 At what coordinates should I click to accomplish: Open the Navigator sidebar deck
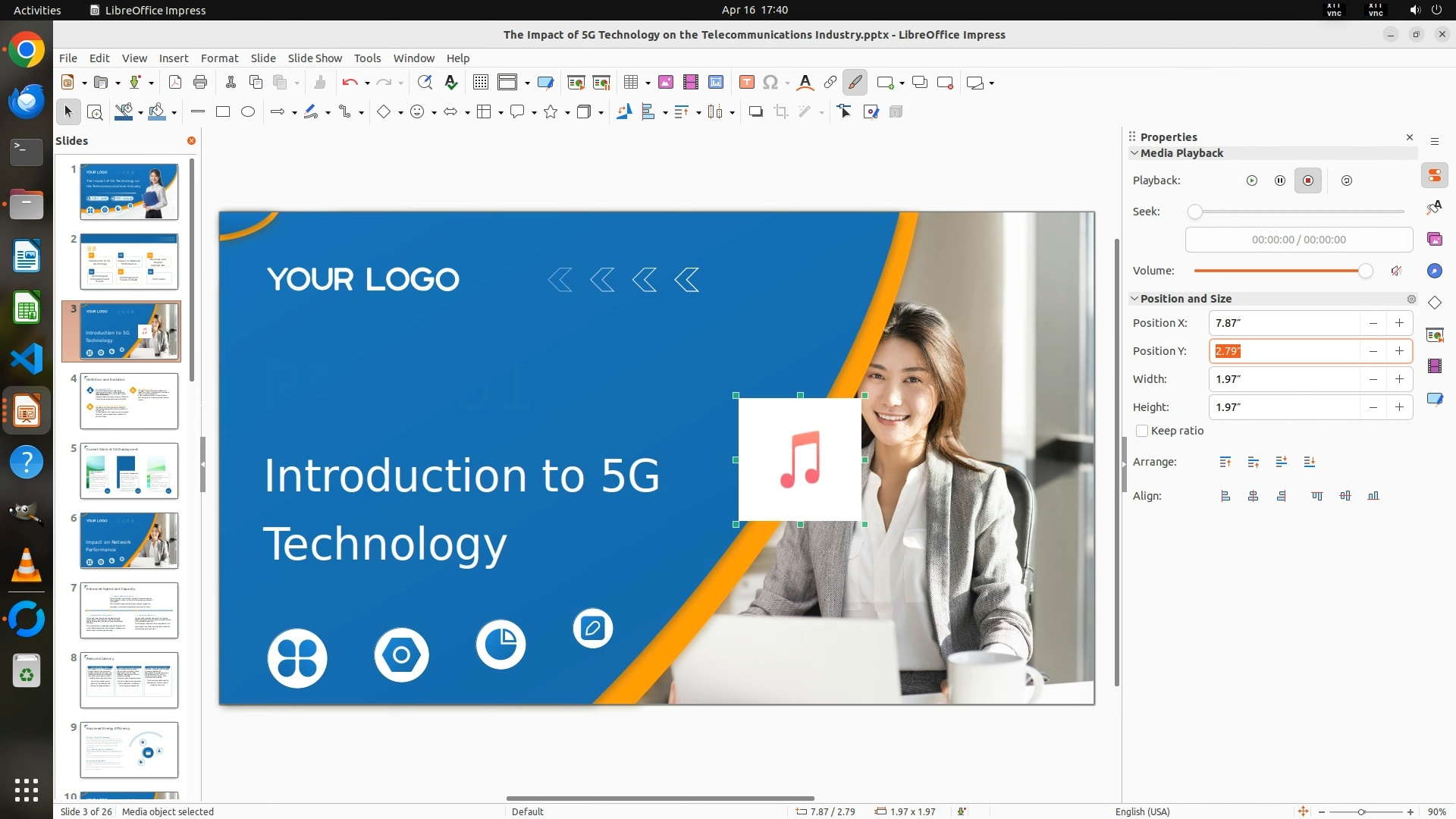click(x=1434, y=271)
